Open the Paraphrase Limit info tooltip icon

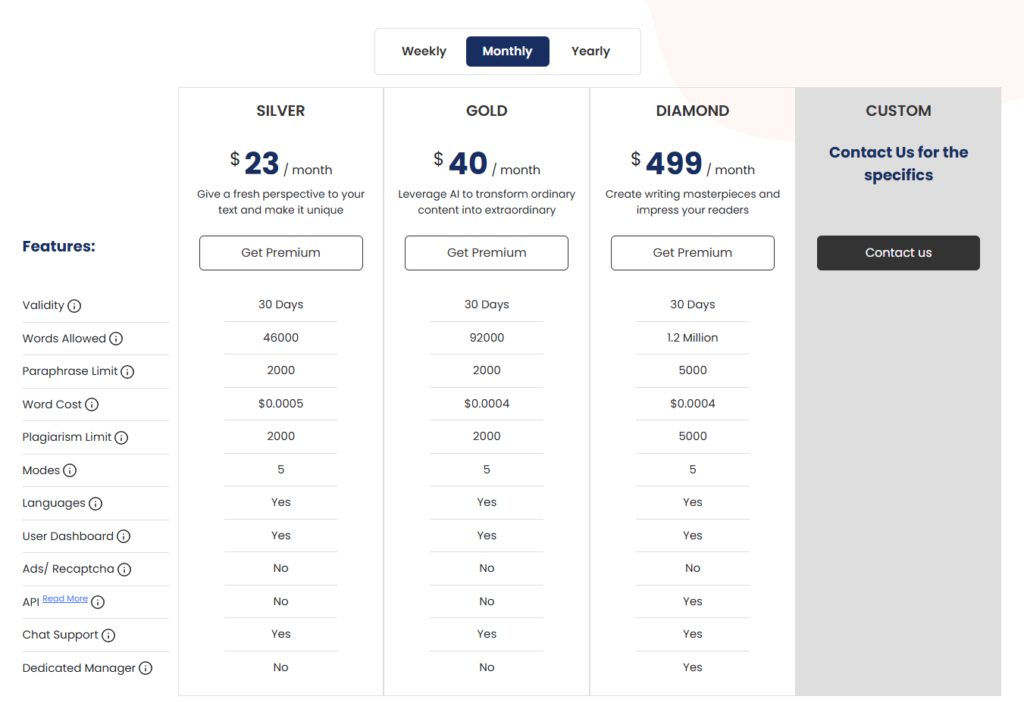(127, 372)
